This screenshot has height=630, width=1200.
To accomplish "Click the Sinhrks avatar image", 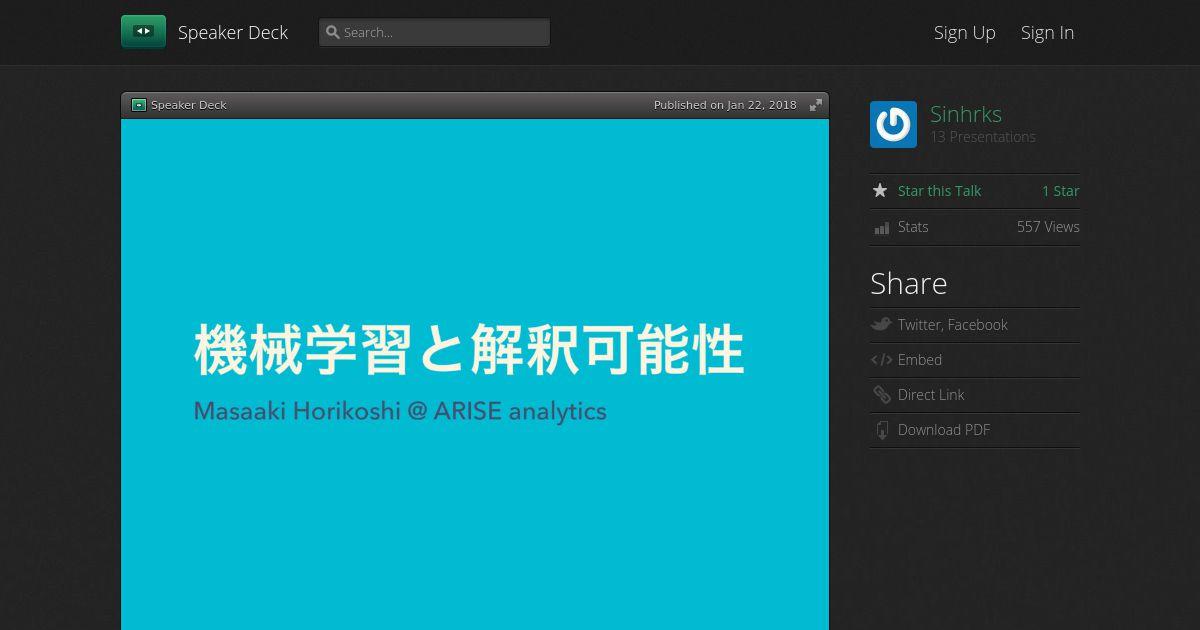I will coord(893,125).
